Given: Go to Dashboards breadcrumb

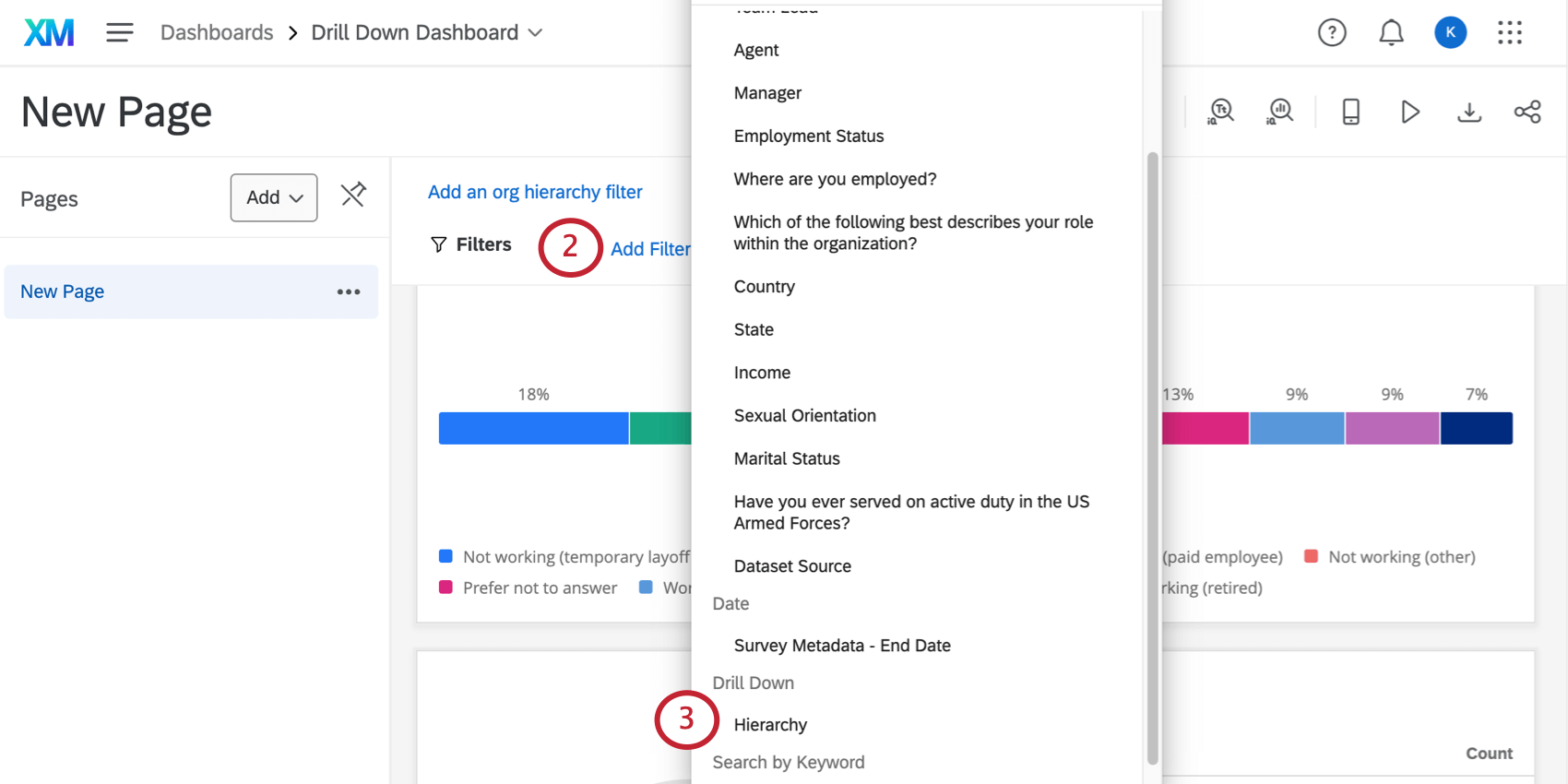Looking at the screenshot, I should click(x=217, y=33).
